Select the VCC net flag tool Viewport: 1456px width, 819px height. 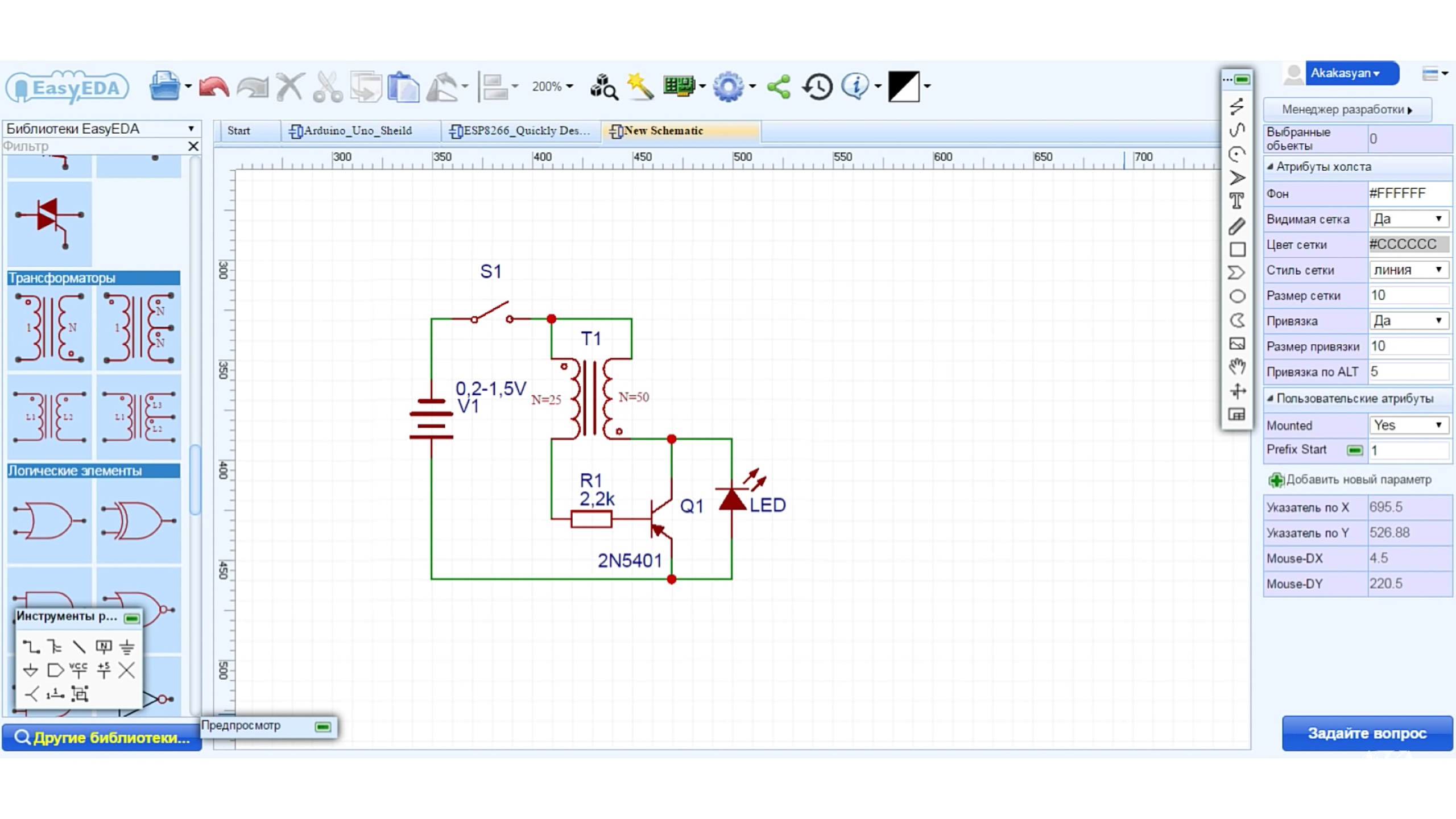click(x=78, y=670)
